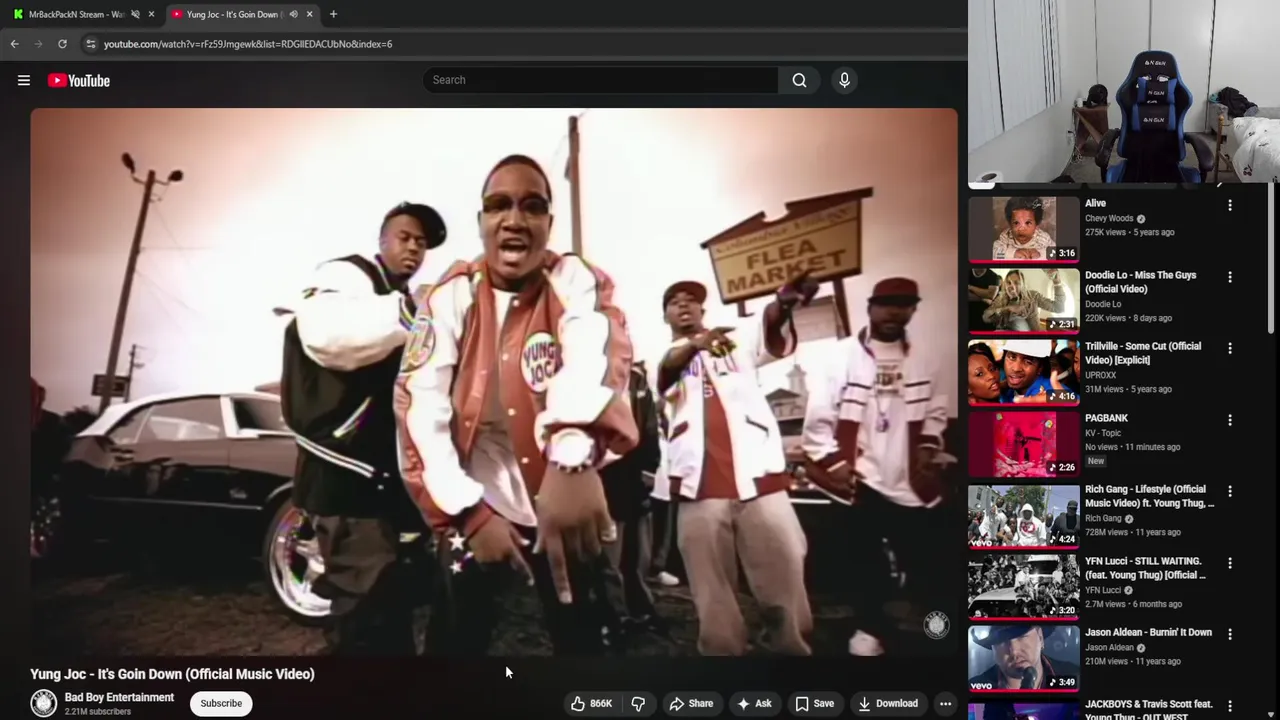The width and height of the screenshot is (1280, 720).
Task: Click the UPROXX channel name
Action: [x=1101, y=375]
